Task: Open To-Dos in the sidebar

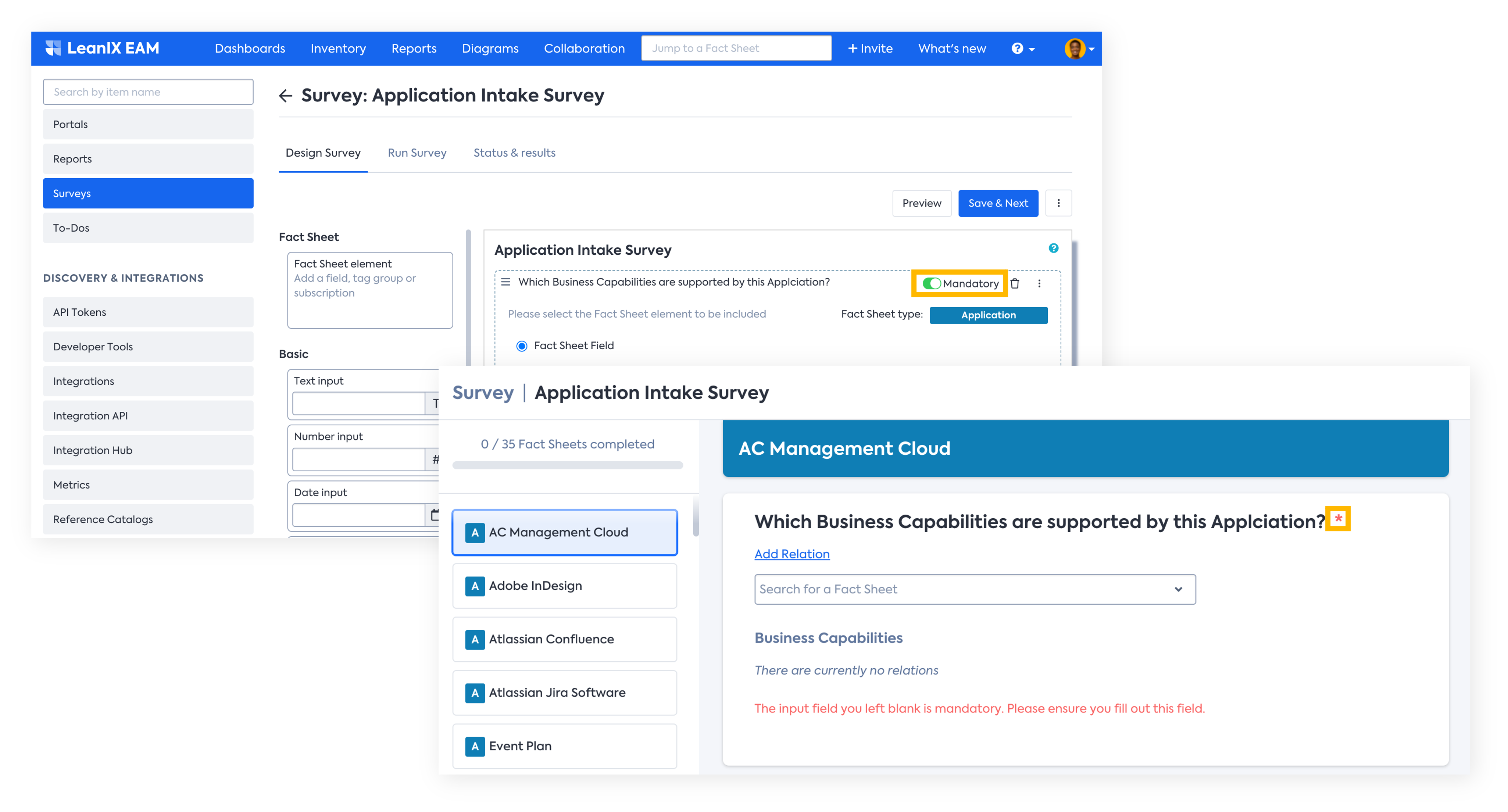Action: [x=148, y=228]
